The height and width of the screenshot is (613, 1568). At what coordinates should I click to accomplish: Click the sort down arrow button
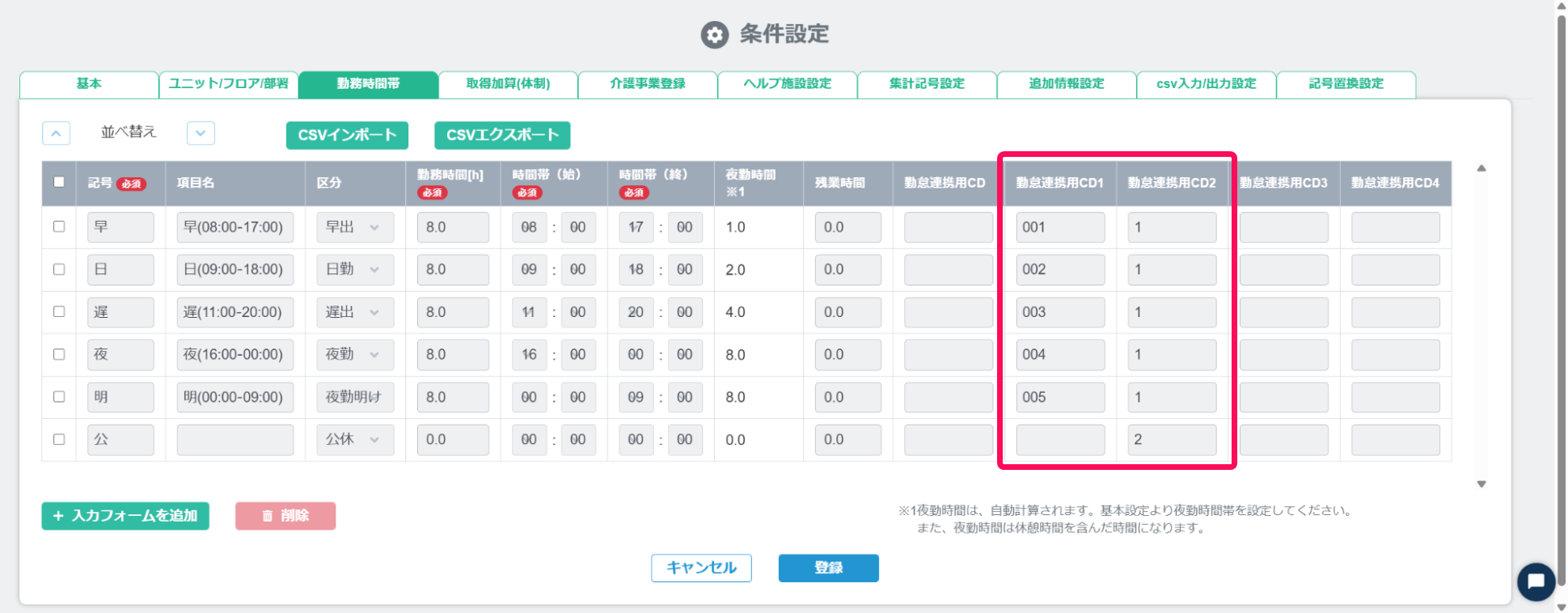pos(201,133)
